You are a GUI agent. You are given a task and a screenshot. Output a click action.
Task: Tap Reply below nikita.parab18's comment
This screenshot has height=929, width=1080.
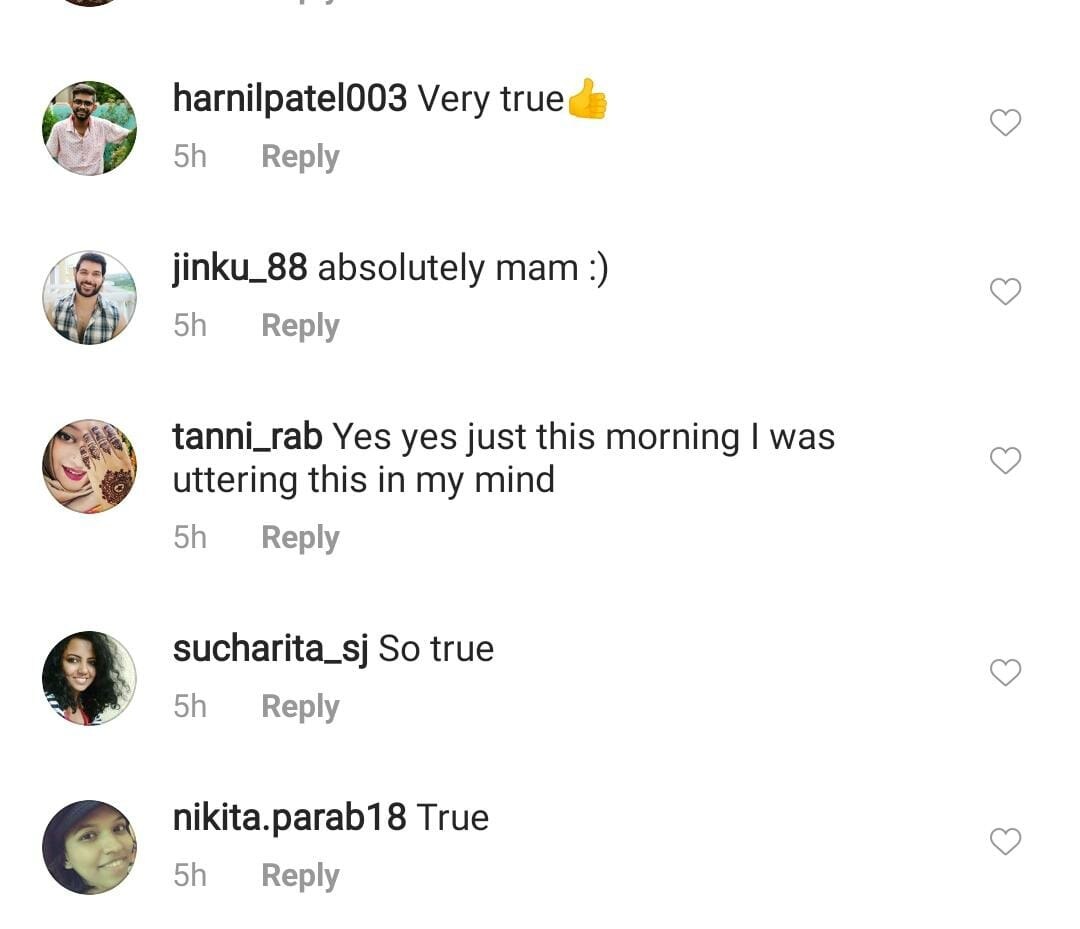300,876
